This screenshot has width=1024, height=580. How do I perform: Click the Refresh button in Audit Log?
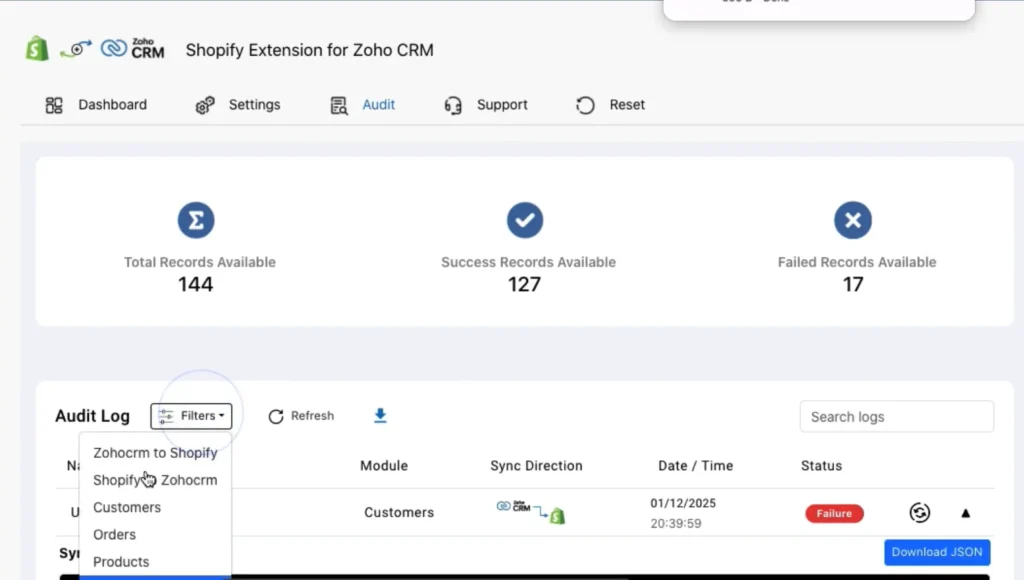tap(300, 416)
